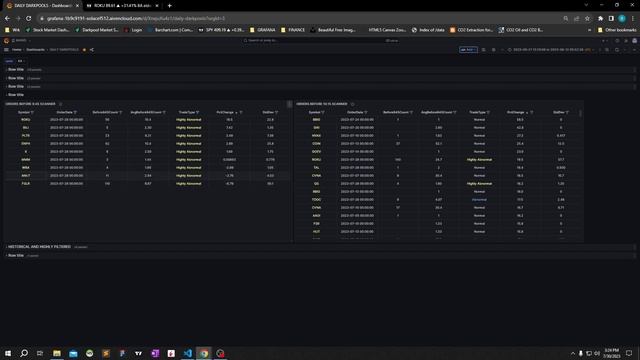Screen dimensions: 640x360
Task: Open the Other bookmarks folder
Action: (x=617, y=30)
